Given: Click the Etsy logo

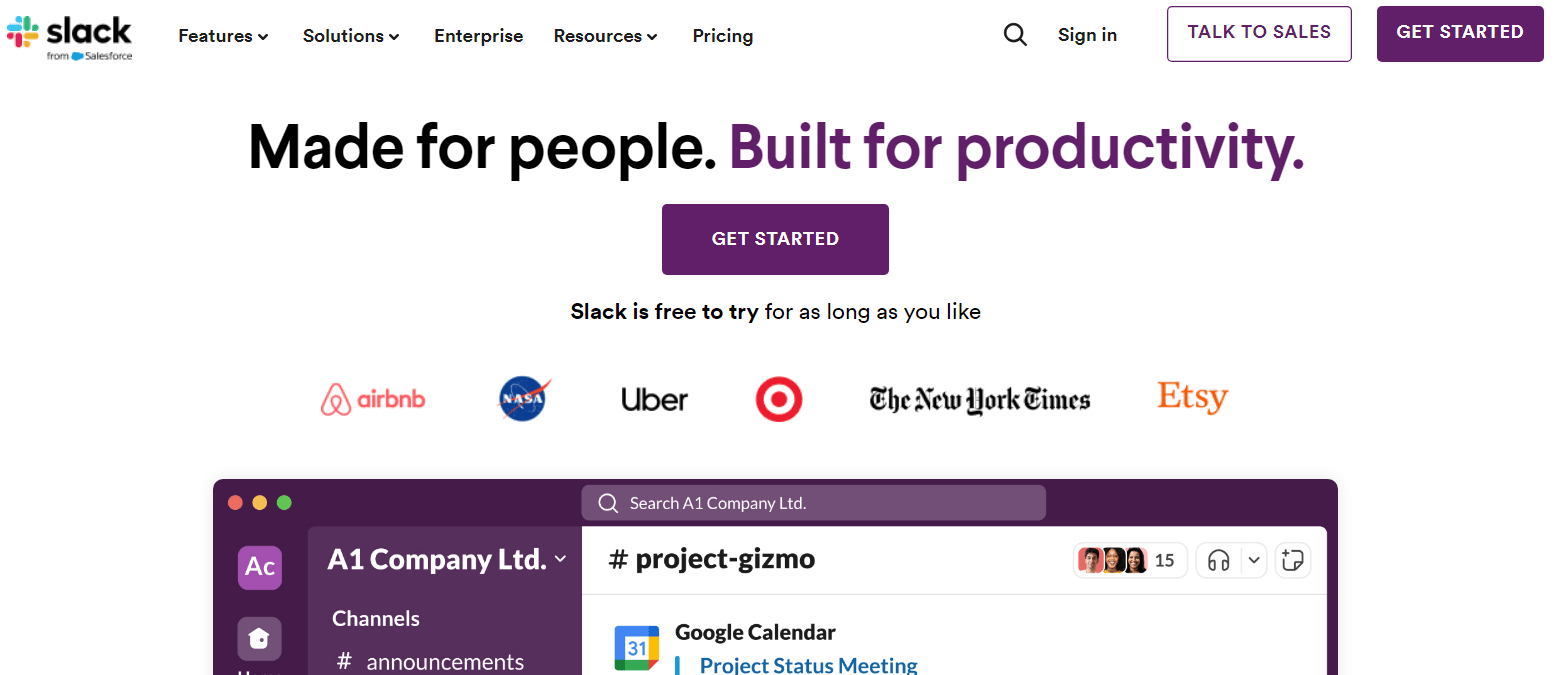Looking at the screenshot, I should click(x=1192, y=397).
